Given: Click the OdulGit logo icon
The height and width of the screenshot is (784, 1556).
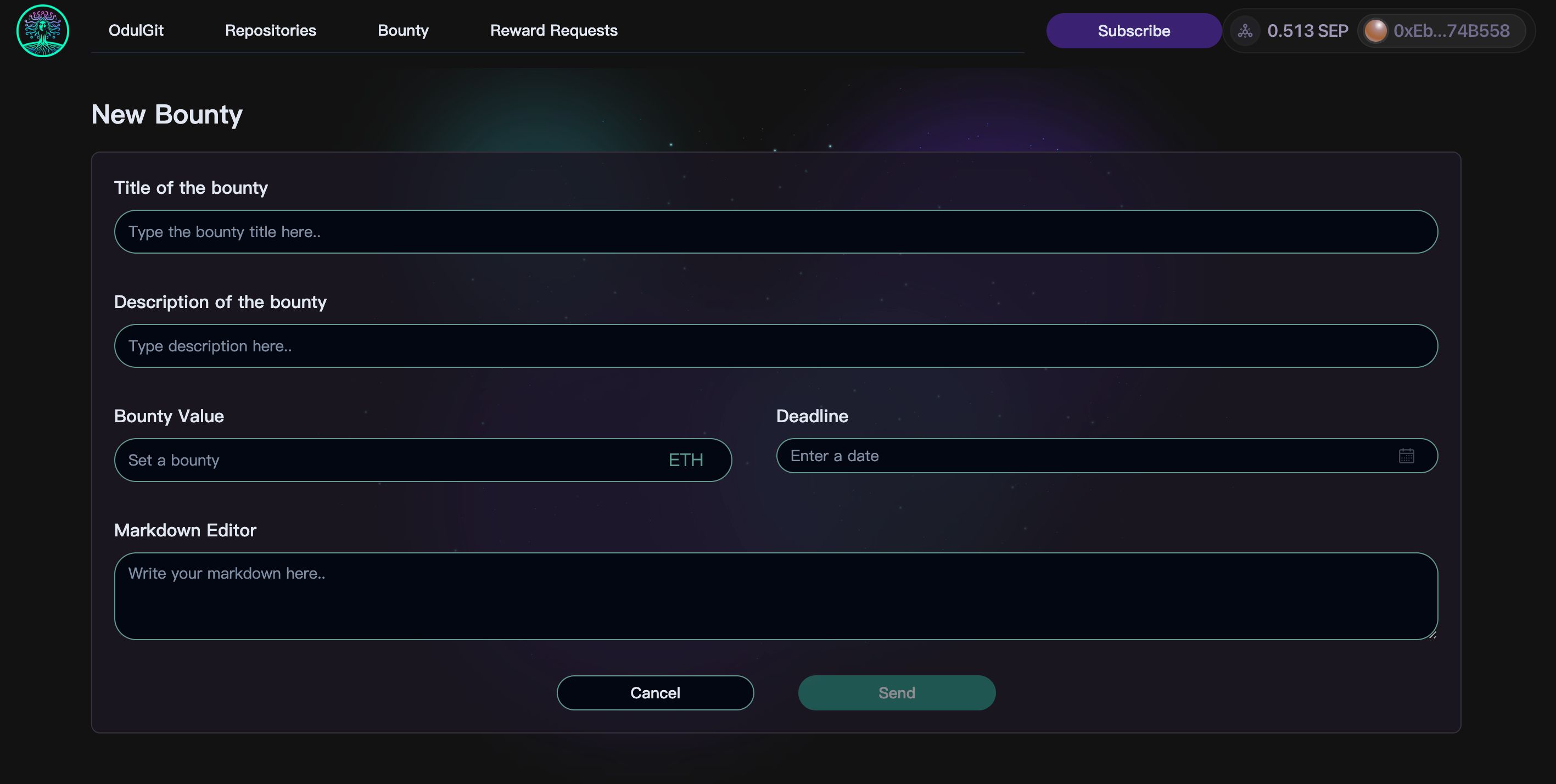Looking at the screenshot, I should click(44, 30).
